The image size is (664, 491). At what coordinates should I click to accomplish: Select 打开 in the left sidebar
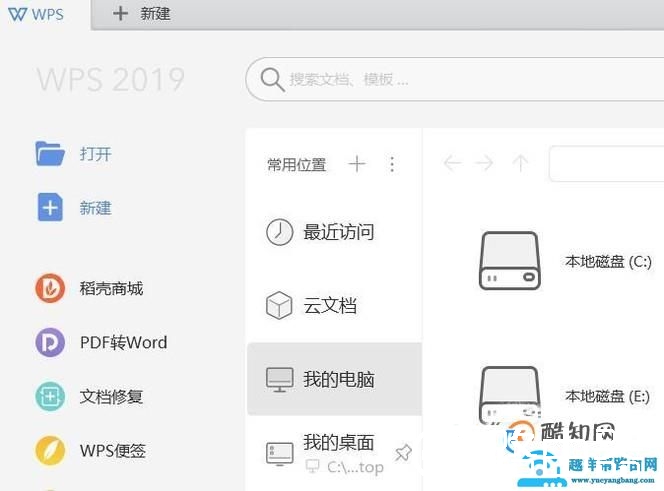96,154
